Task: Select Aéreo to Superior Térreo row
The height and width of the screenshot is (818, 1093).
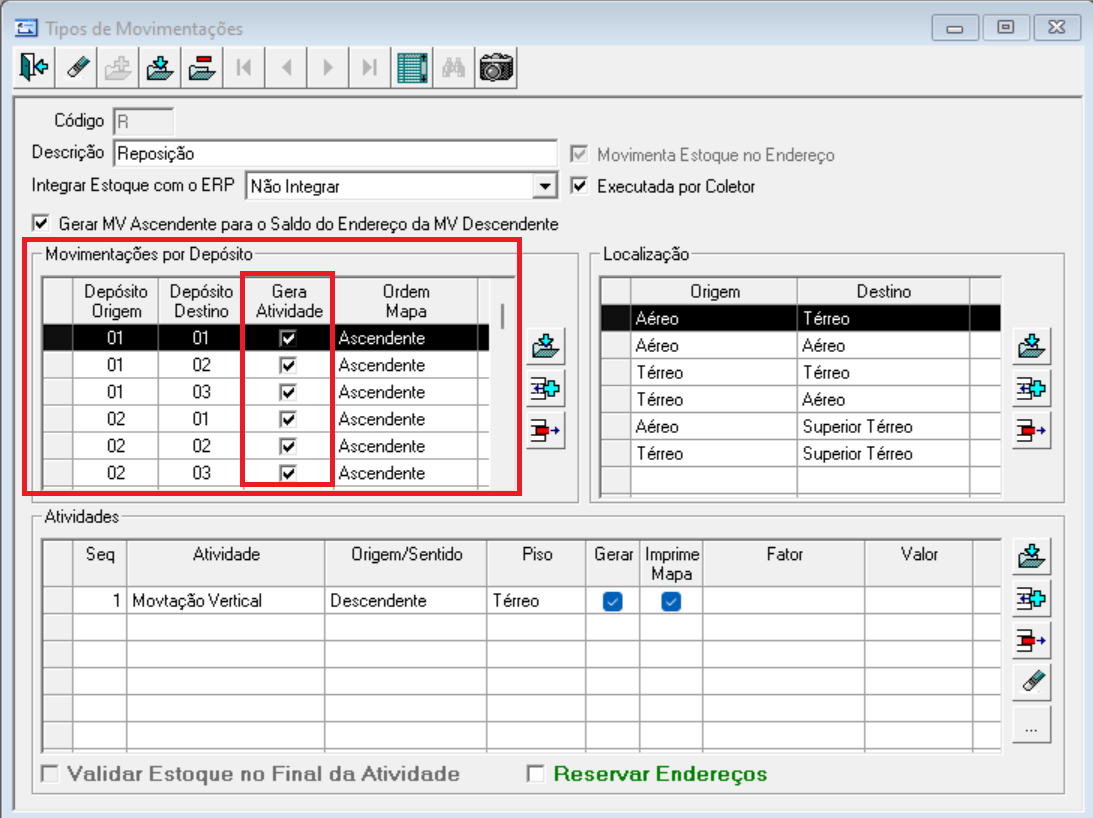Action: point(800,427)
